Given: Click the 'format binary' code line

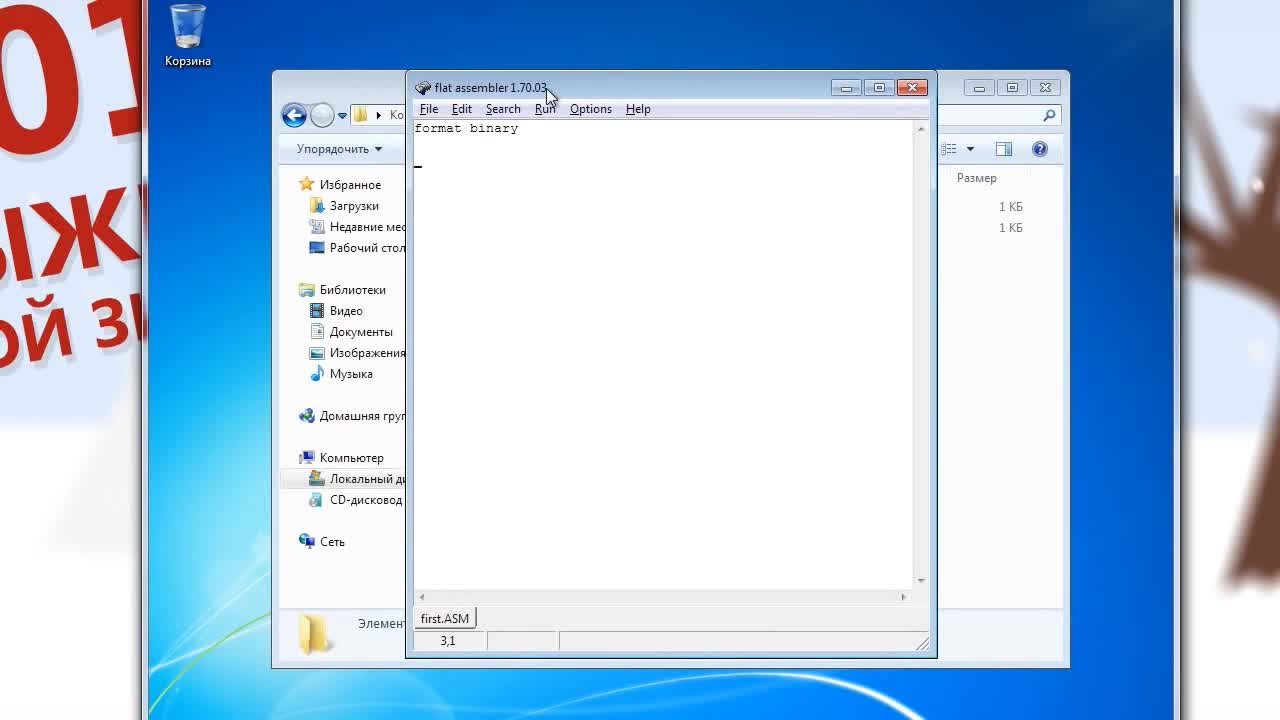Looking at the screenshot, I should [x=466, y=129].
